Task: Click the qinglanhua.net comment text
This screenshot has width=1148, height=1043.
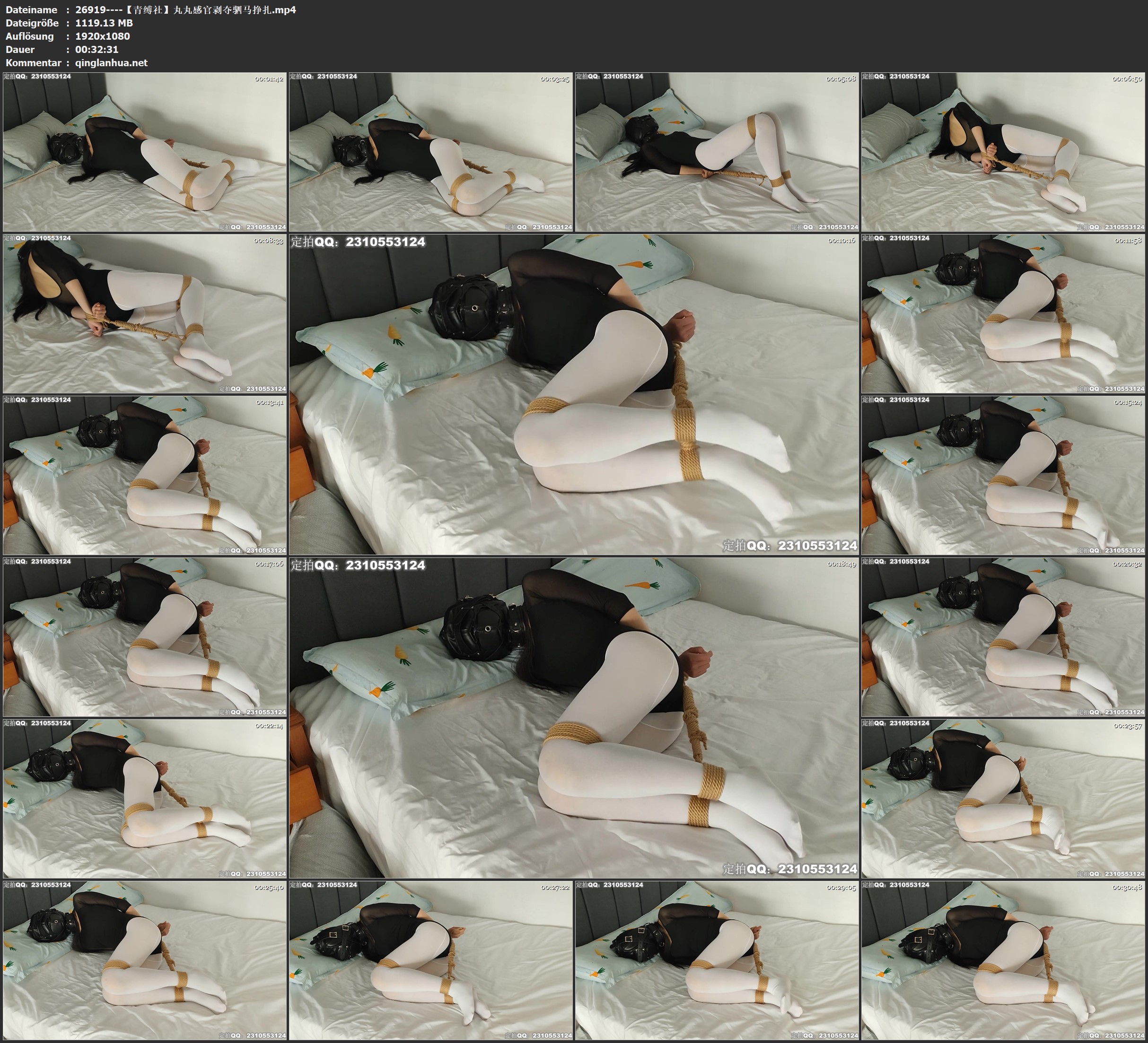Action: click(111, 63)
